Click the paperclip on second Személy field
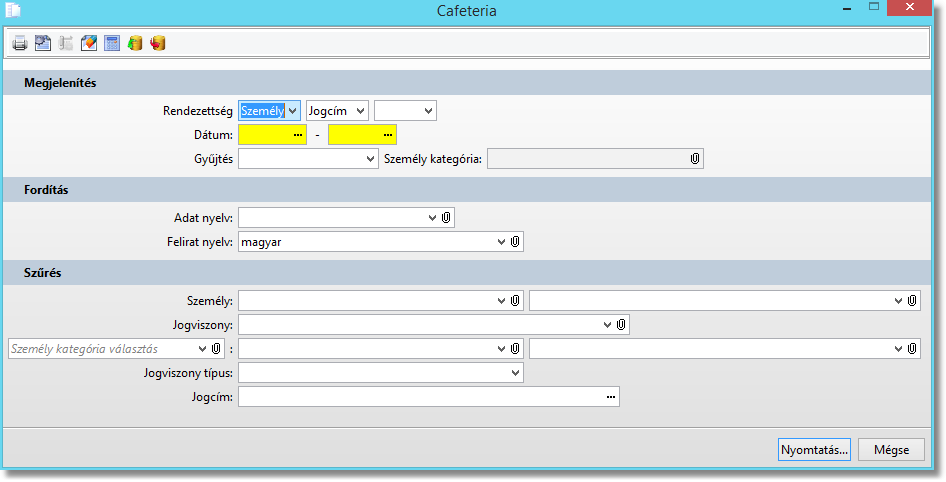This screenshot has width=946, height=482. [x=912, y=300]
